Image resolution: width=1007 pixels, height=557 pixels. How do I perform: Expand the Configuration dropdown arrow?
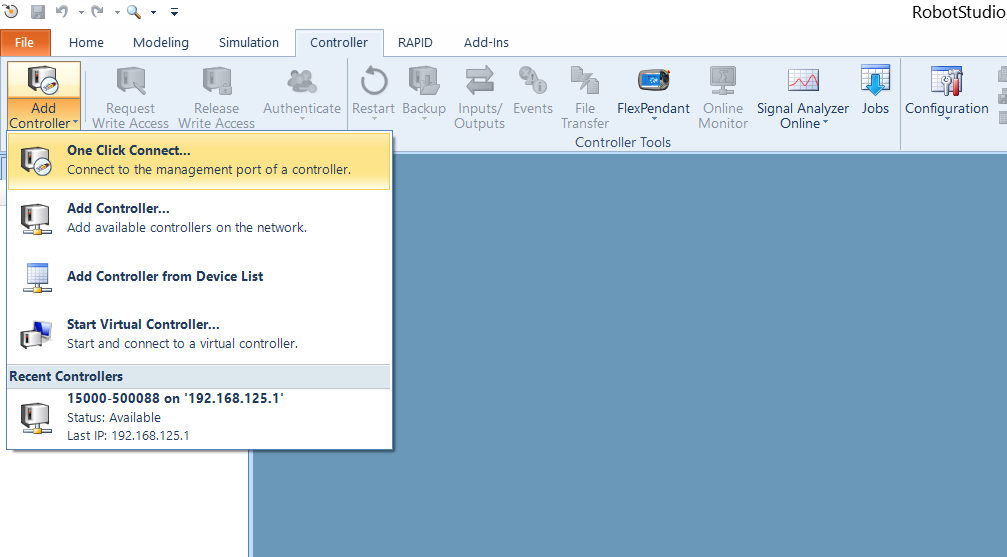(947, 119)
